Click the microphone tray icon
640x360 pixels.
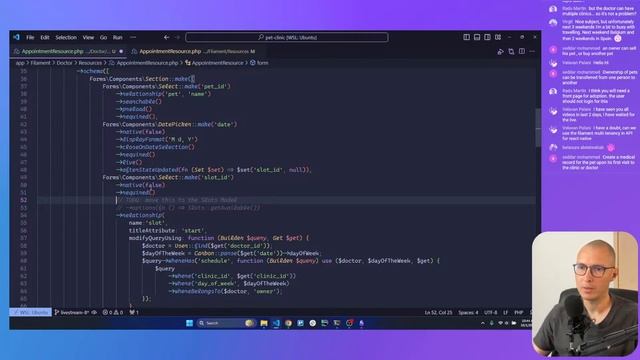(492, 323)
